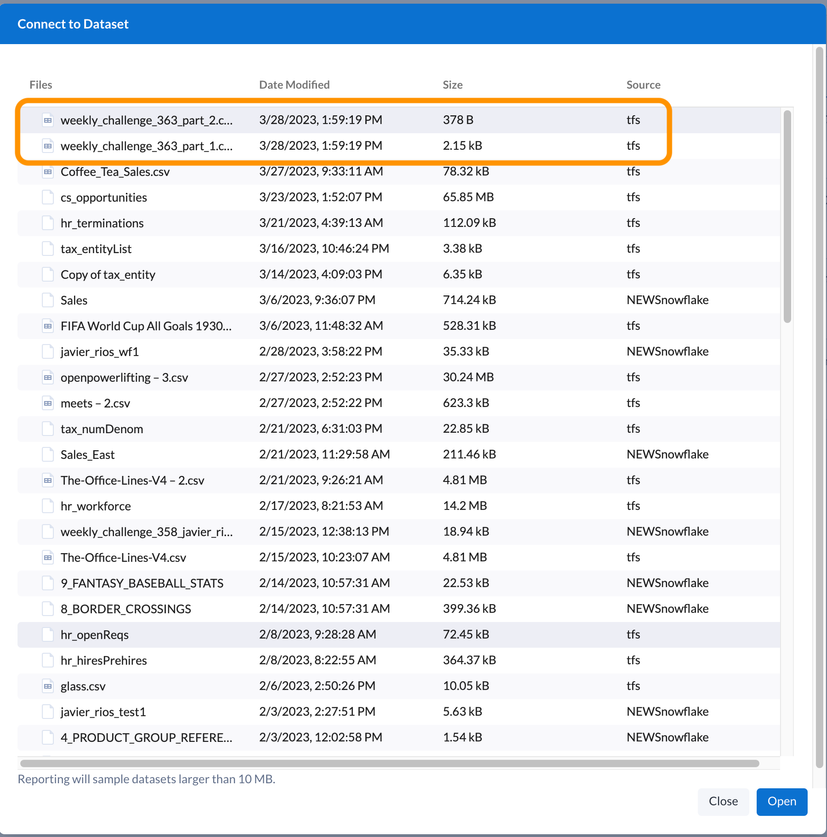This screenshot has width=827, height=837.
Task: Click the document icon beside Sales
Action: point(48,300)
